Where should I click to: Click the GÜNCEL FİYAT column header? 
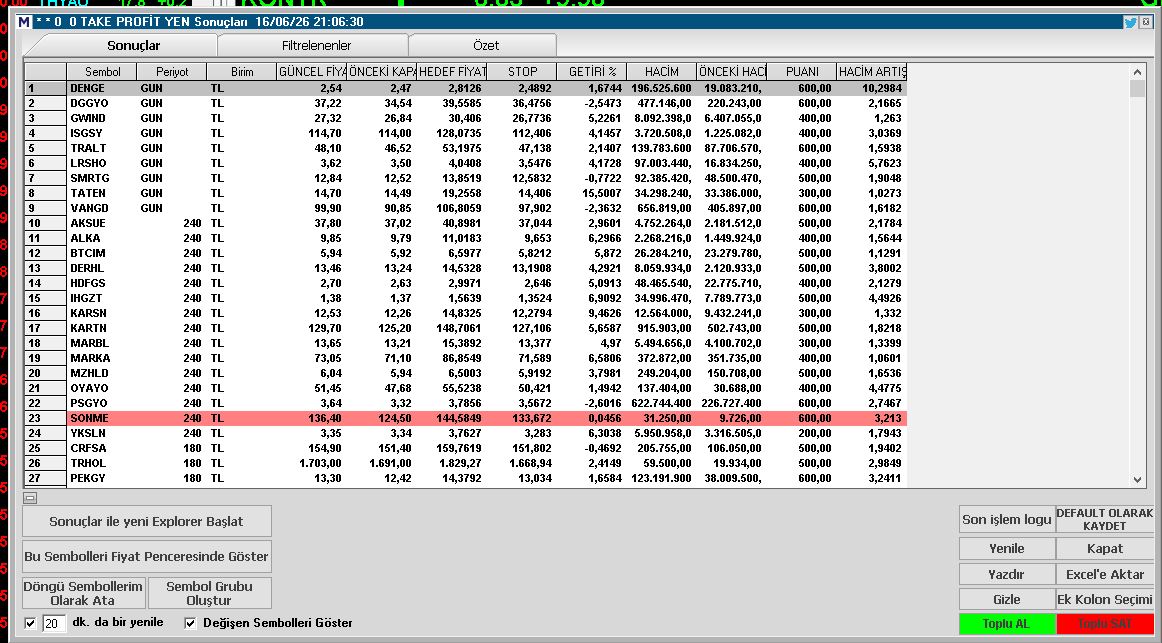coord(312,72)
